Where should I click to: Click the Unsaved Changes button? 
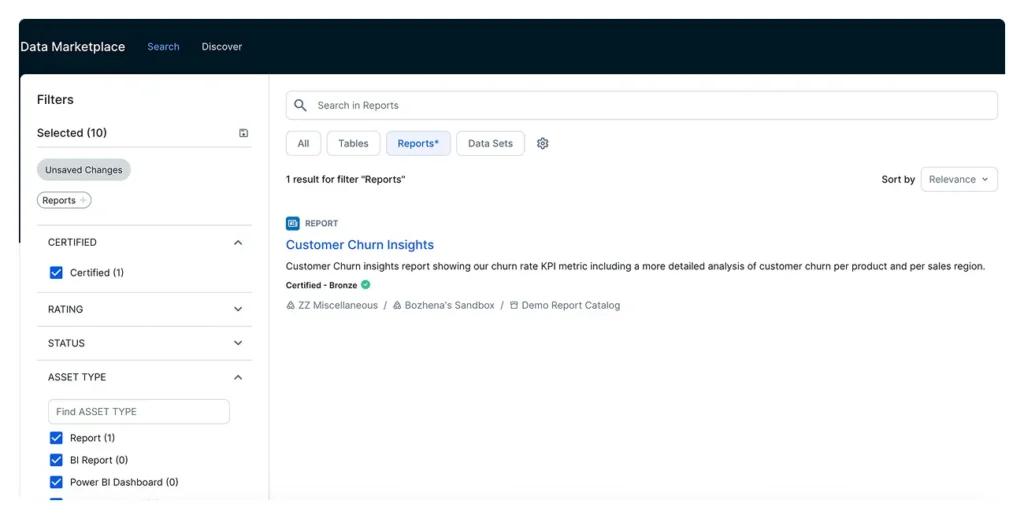click(84, 170)
